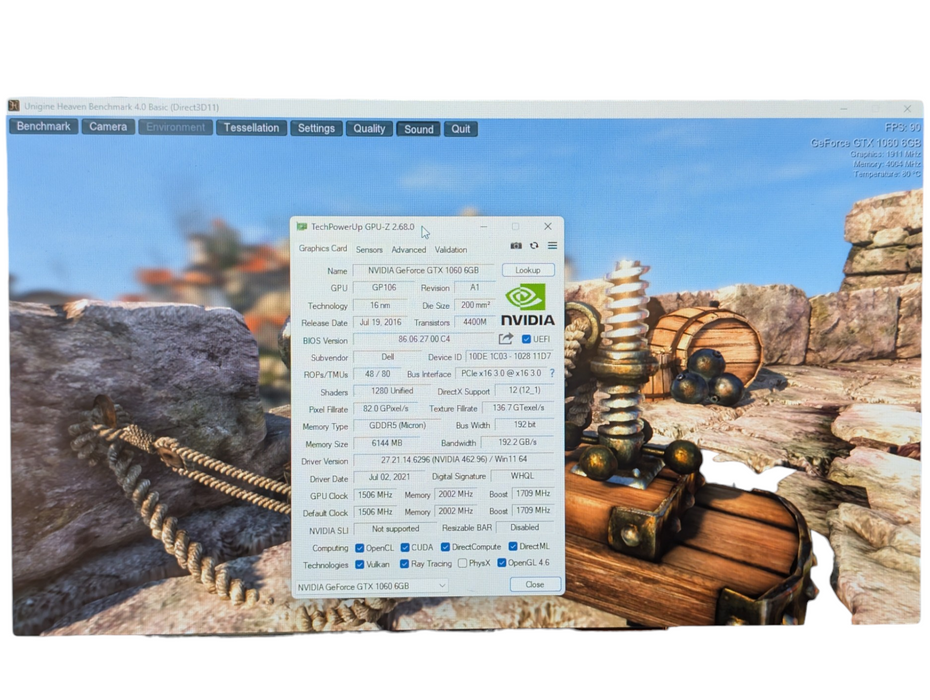The width and height of the screenshot is (930, 700).
Task: Click the Bus Interface question mark
Action: (552, 373)
